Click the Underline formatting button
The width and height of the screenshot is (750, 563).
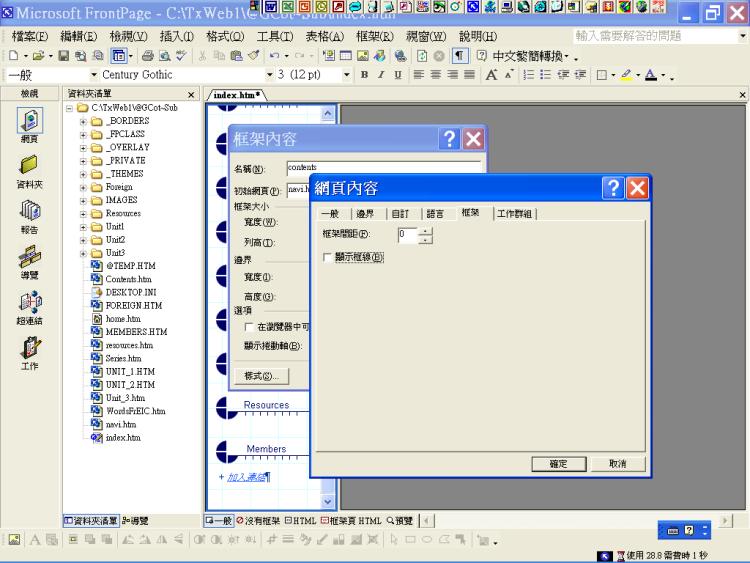(x=397, y=75)
